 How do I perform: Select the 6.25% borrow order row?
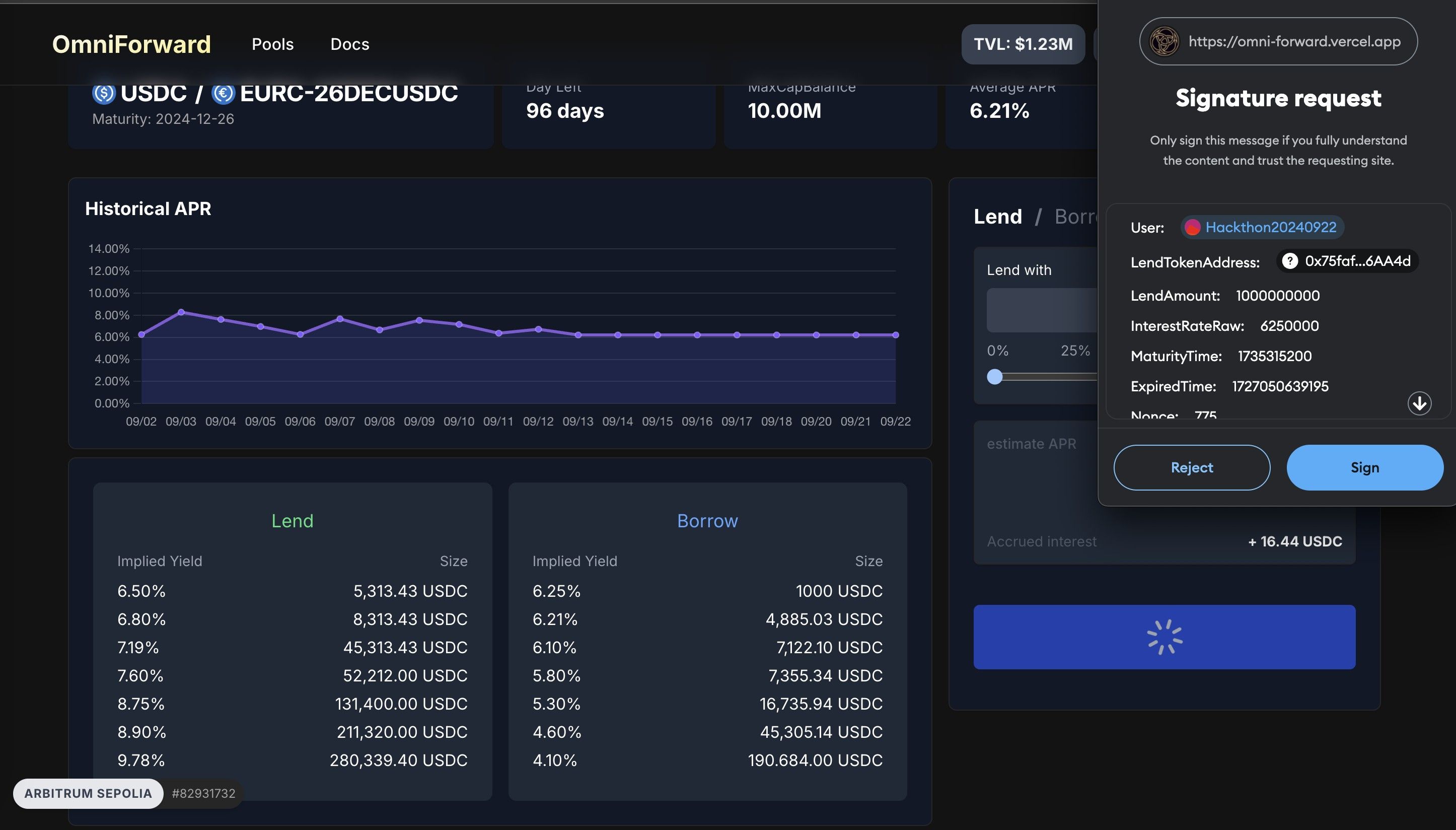coord(707,591)
